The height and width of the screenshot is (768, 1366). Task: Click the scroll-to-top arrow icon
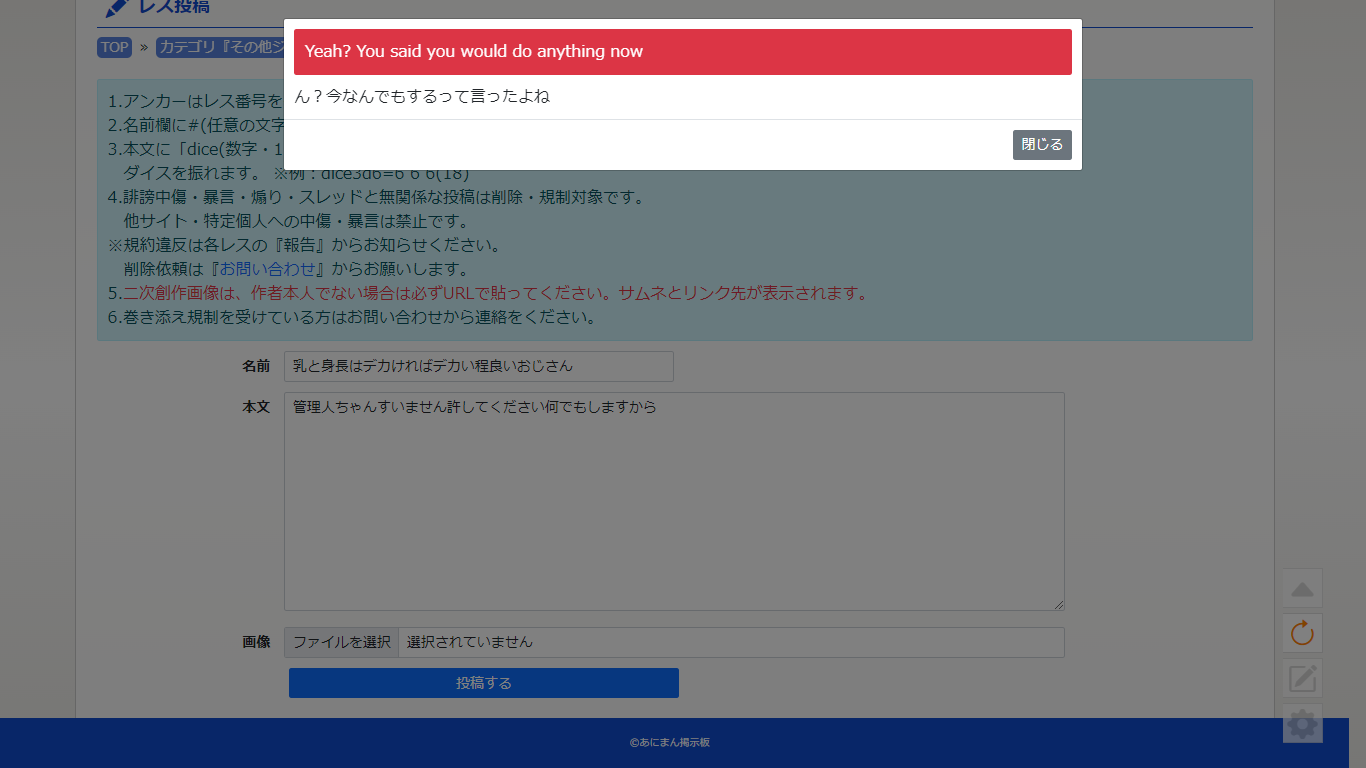point(1302,589)
